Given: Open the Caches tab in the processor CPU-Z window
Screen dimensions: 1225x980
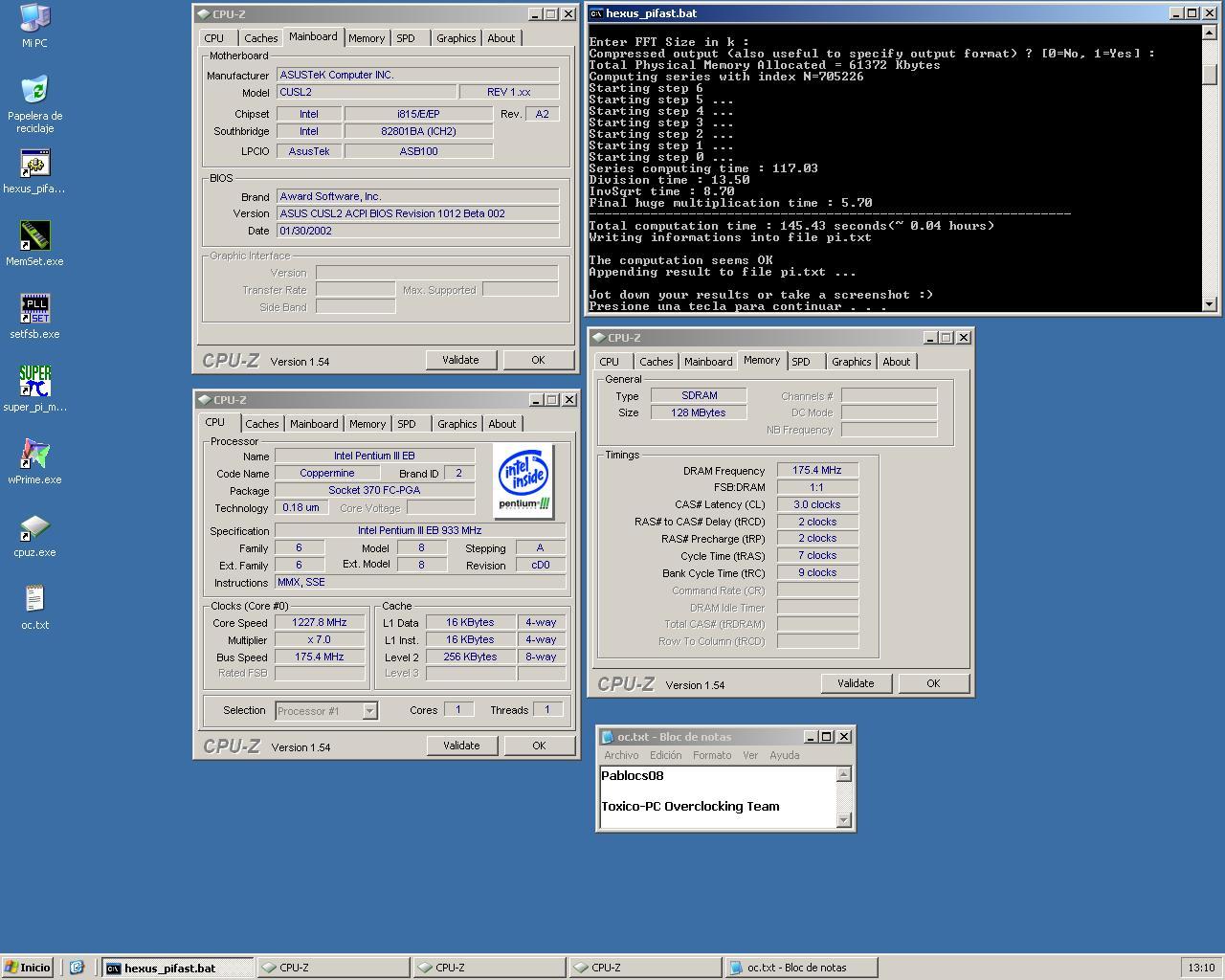Looking at the screenshot, I should (261, 424).
